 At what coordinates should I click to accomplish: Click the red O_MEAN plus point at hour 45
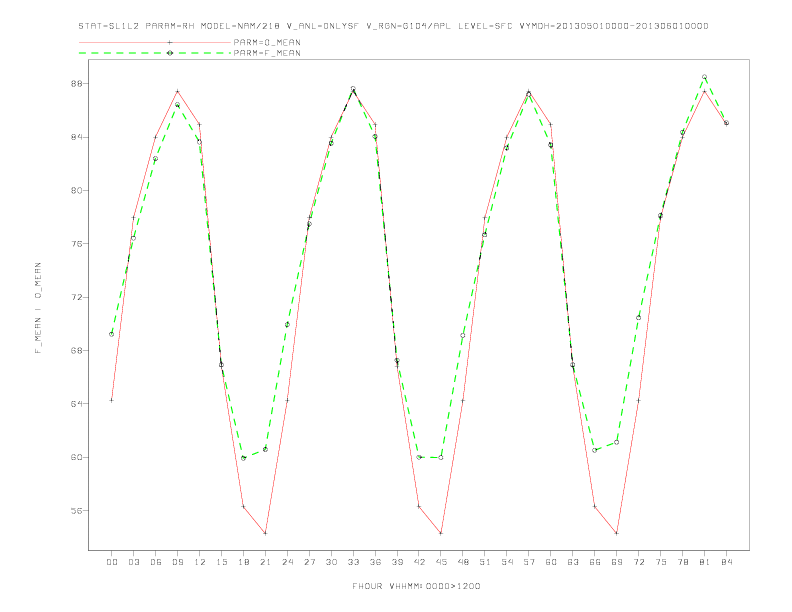click(441, 533)
